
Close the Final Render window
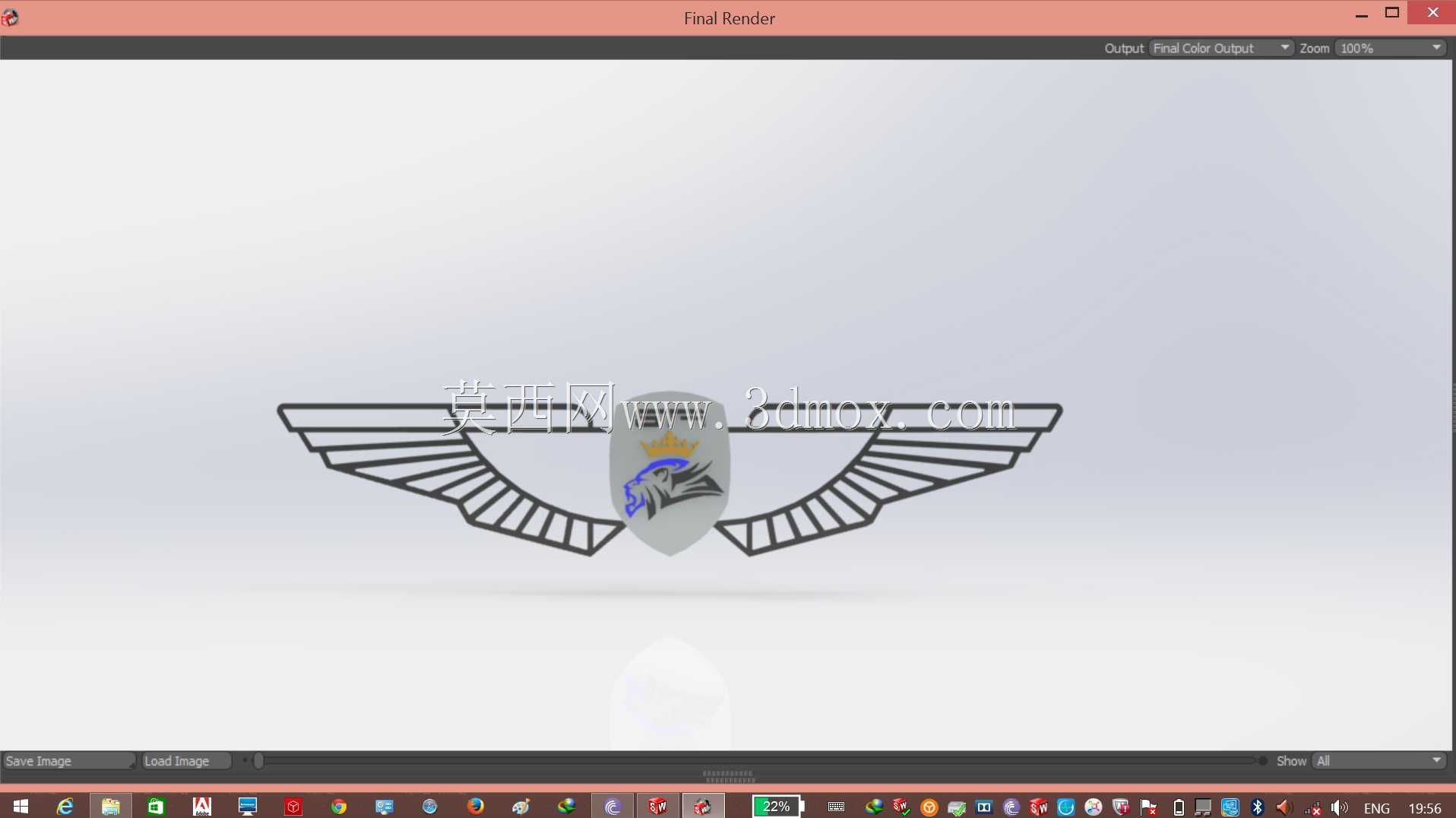coord(1432,13)
